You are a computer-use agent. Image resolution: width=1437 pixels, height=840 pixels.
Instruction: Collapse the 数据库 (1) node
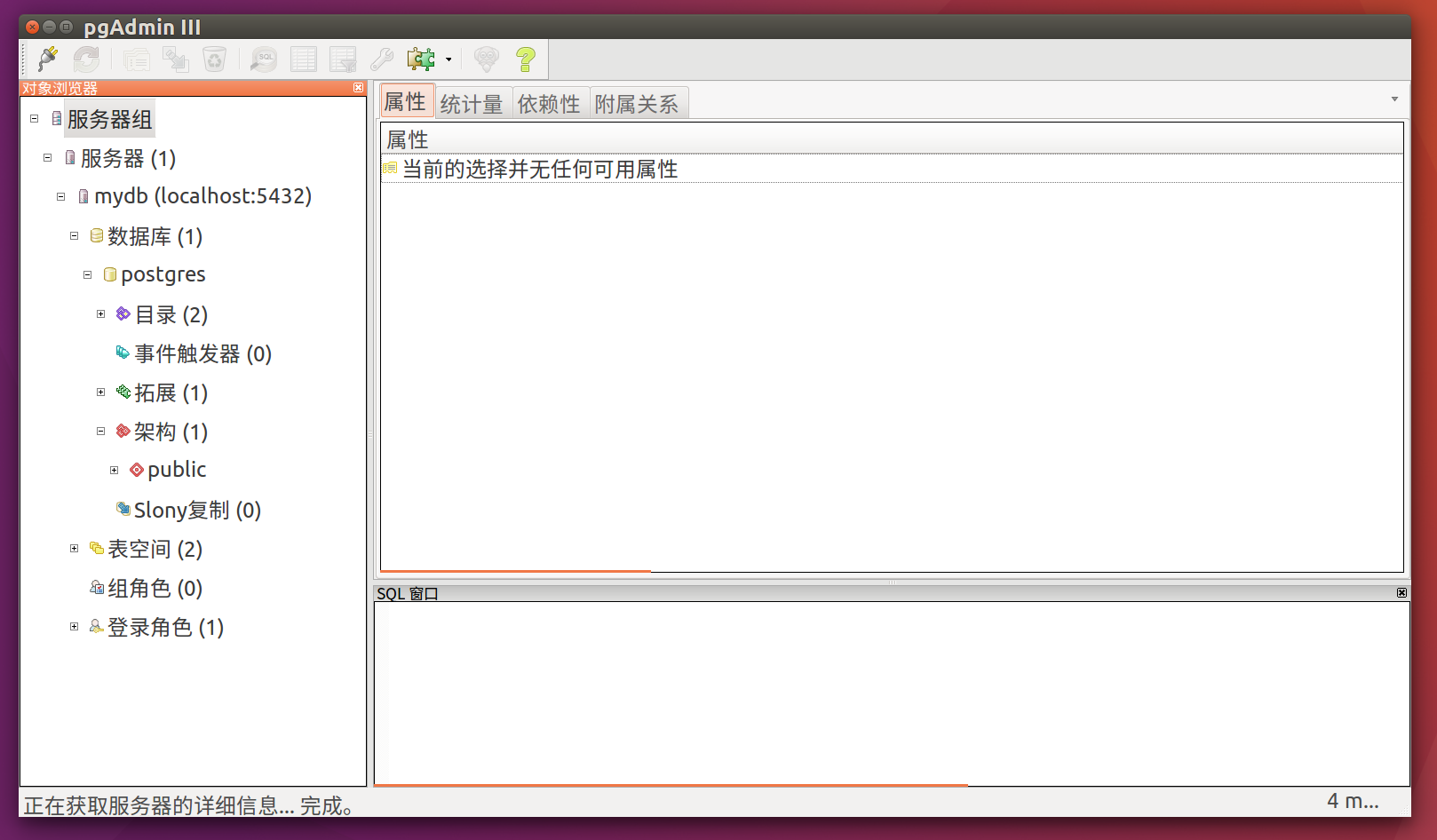click(x=75, y=235)
